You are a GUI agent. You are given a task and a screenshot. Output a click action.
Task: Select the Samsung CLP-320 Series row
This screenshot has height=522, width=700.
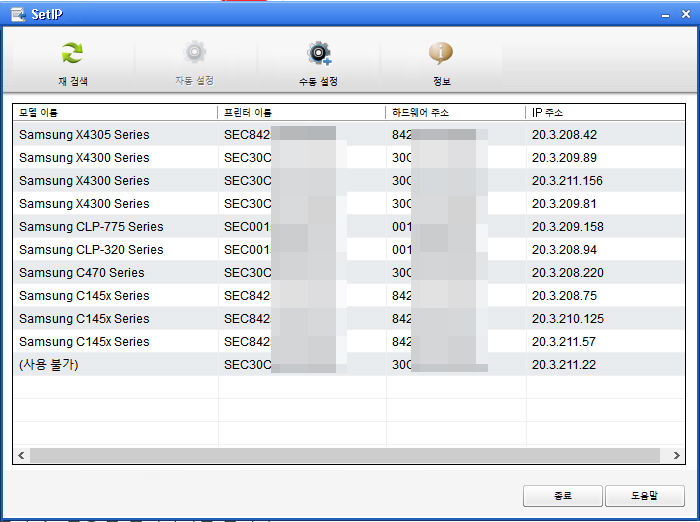[x=349, y=250]
